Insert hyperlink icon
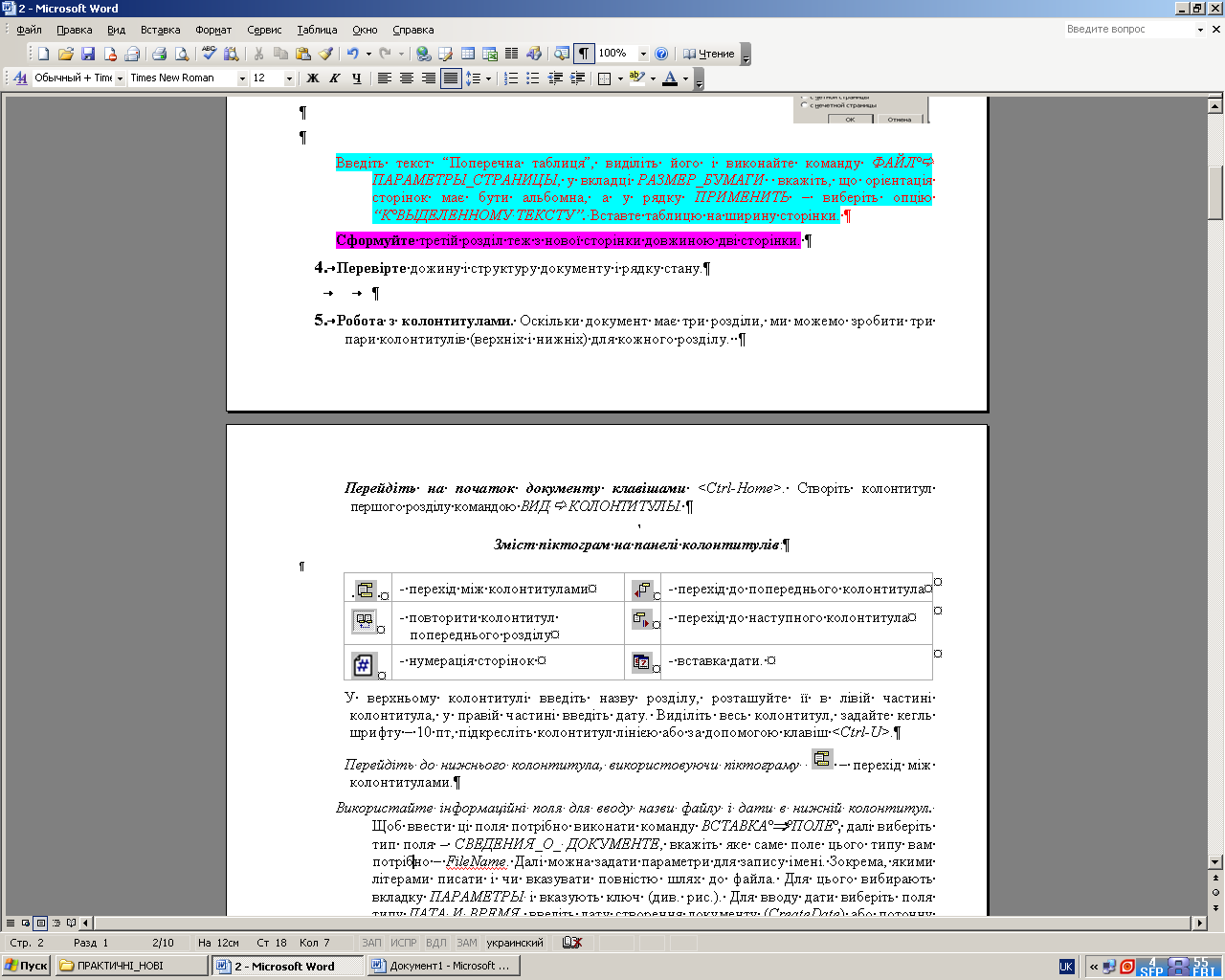The width and height of the screenshot is (1225, 980). click(423, 54)
